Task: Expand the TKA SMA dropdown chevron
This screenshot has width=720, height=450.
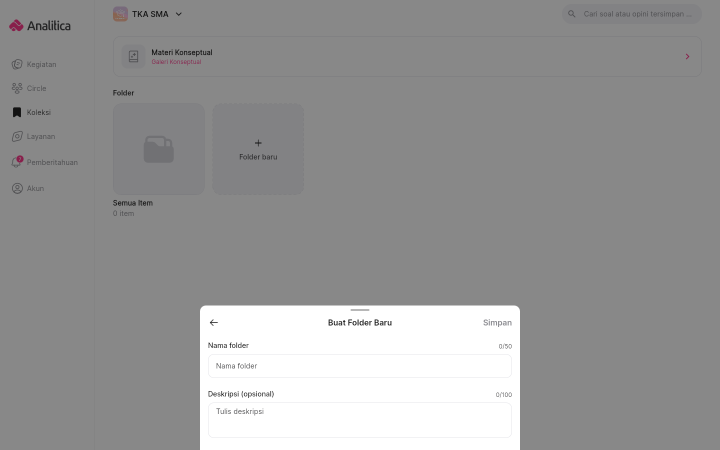Action: 179,14
